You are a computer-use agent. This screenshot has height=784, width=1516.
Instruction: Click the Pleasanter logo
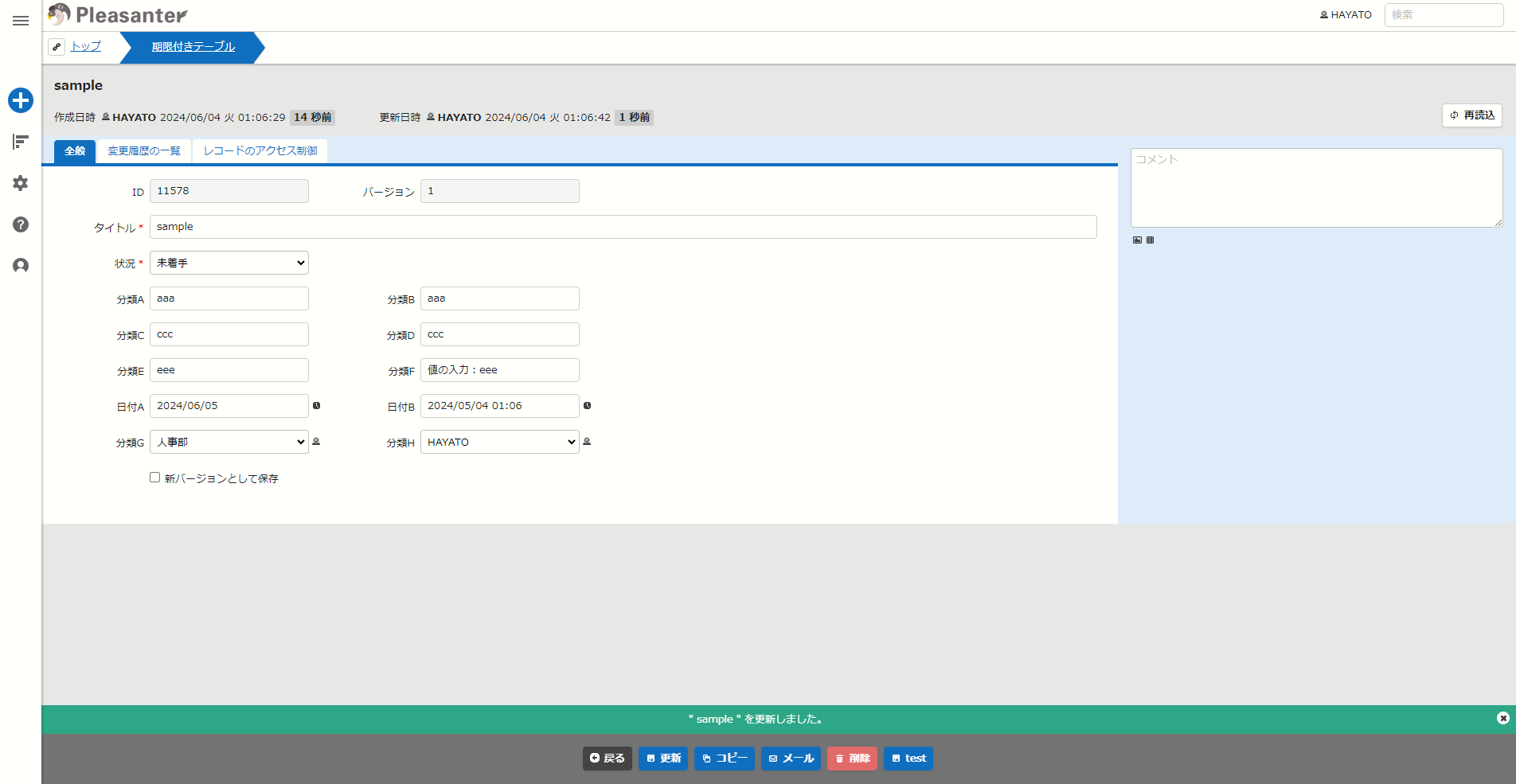118,14
